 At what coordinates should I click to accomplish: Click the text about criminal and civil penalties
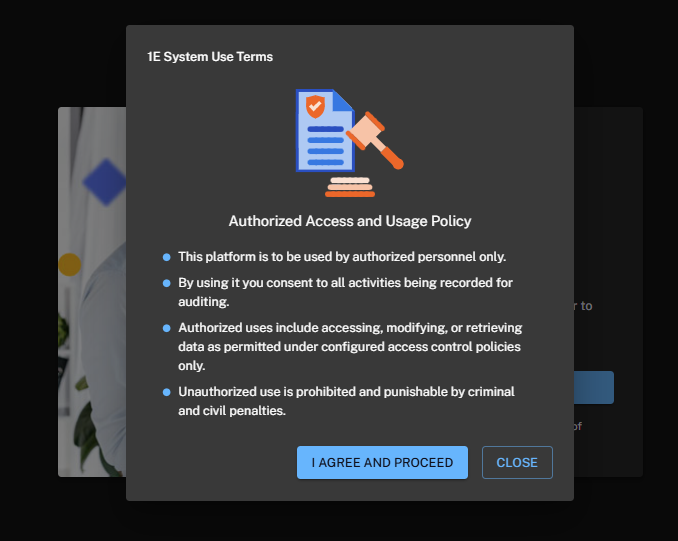pyautogui.click(x=346, y=400)
